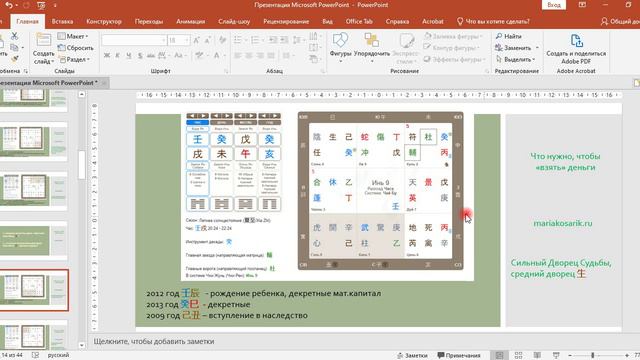Align text right icon
The image size is (640, 360).
point(260,56)
